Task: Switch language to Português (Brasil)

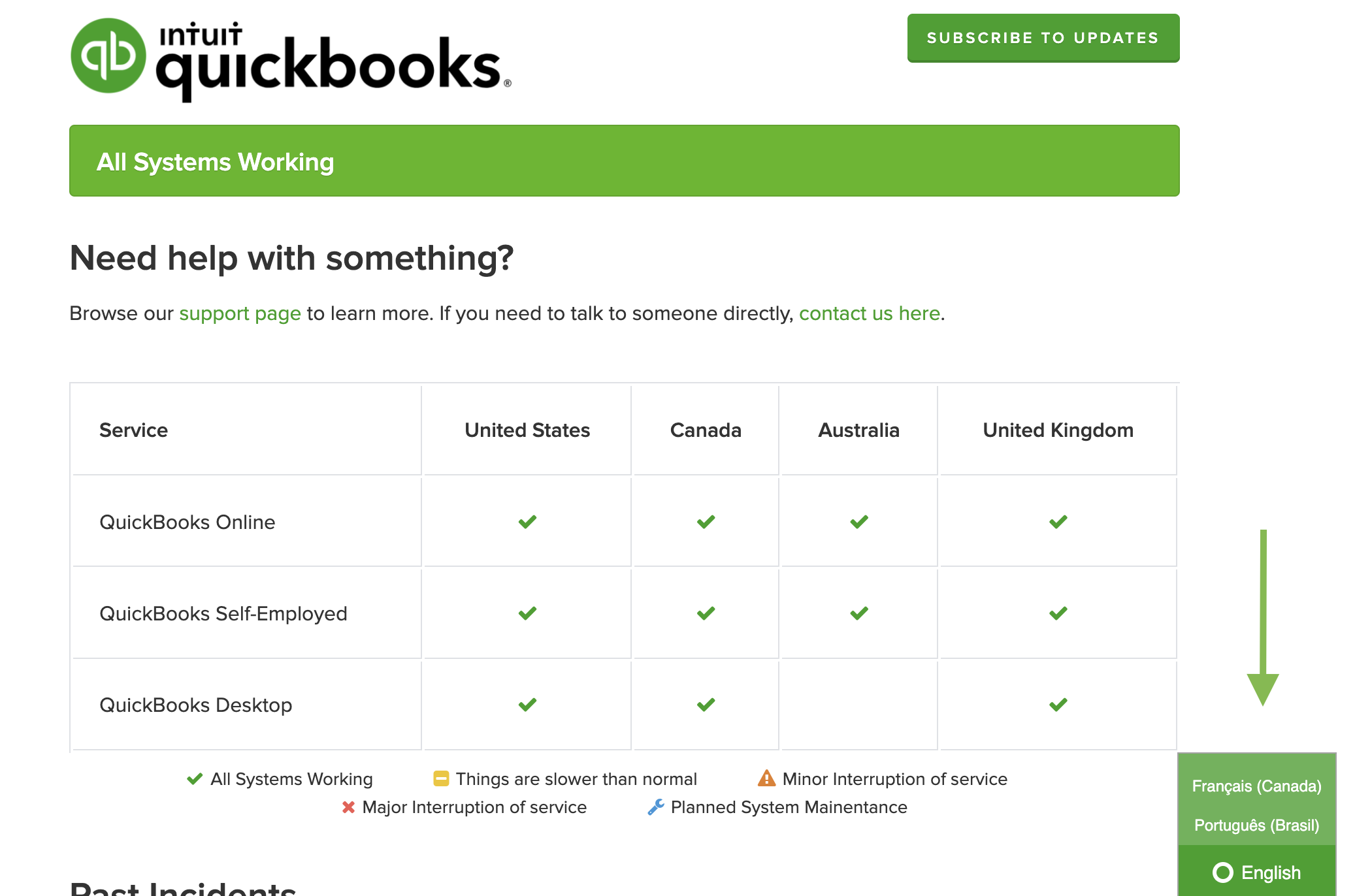Action: click(x=1256, y=825)
